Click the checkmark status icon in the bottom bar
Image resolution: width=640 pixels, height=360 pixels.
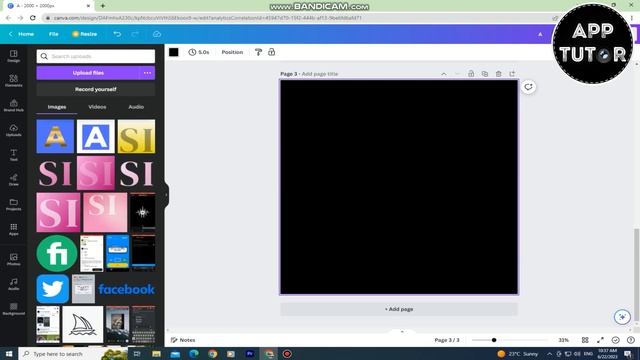click(616, 340)
